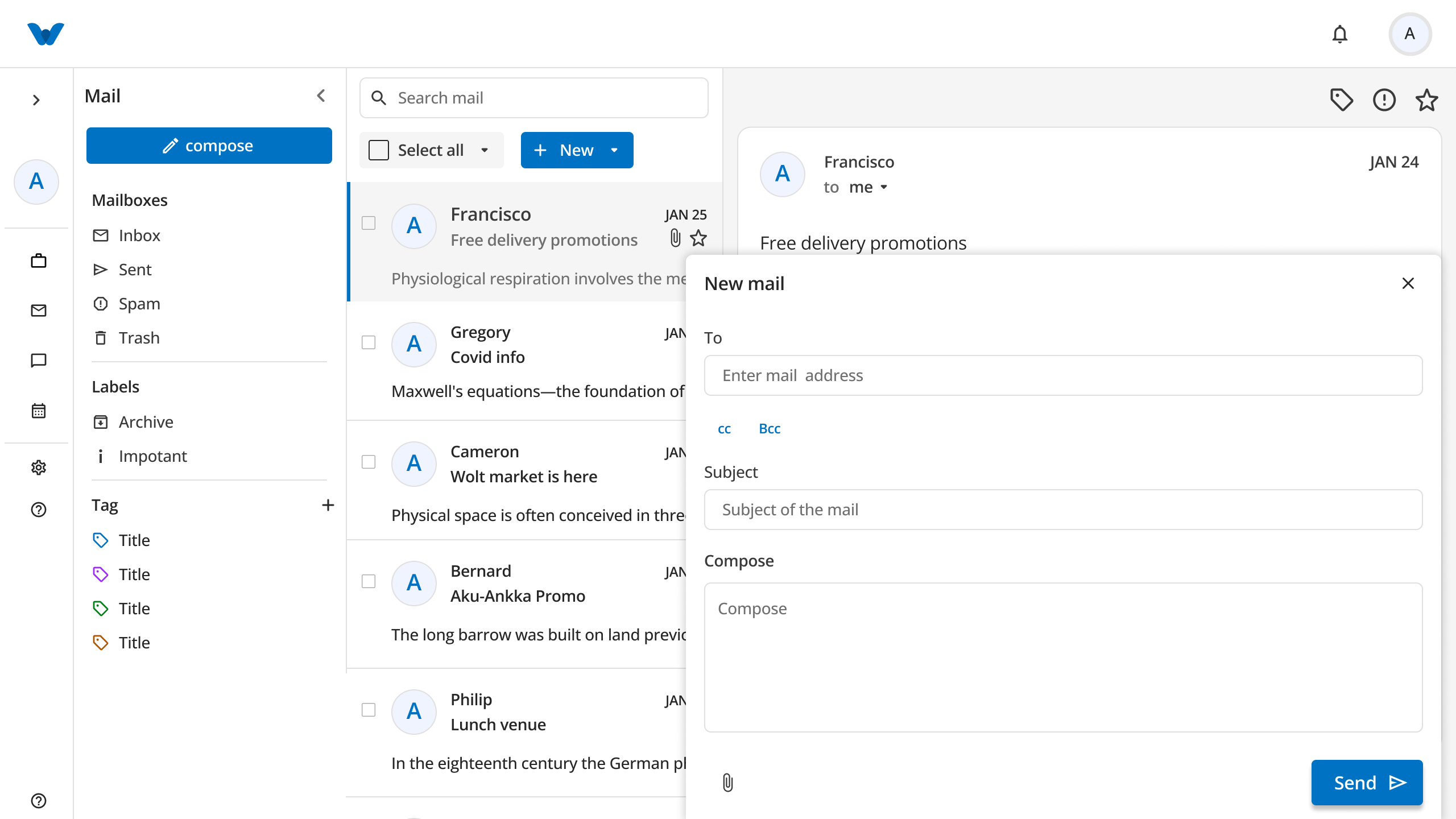Click the cc link

[x=724, y=429]
